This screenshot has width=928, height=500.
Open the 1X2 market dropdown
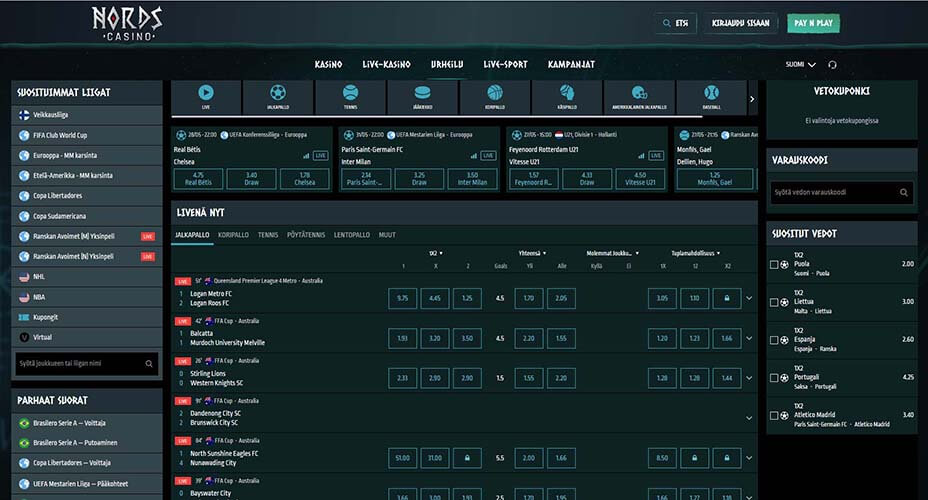click(436, 253)
